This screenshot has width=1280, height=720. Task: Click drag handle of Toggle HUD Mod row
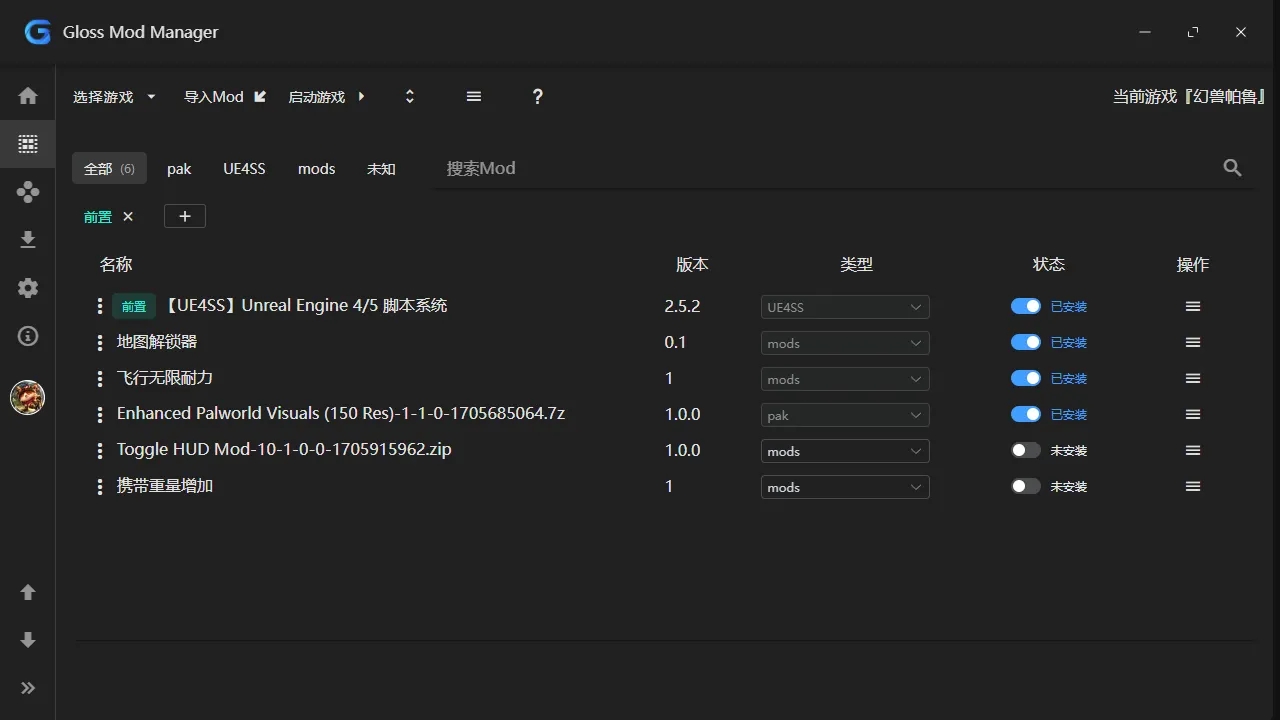pos(100,451)
